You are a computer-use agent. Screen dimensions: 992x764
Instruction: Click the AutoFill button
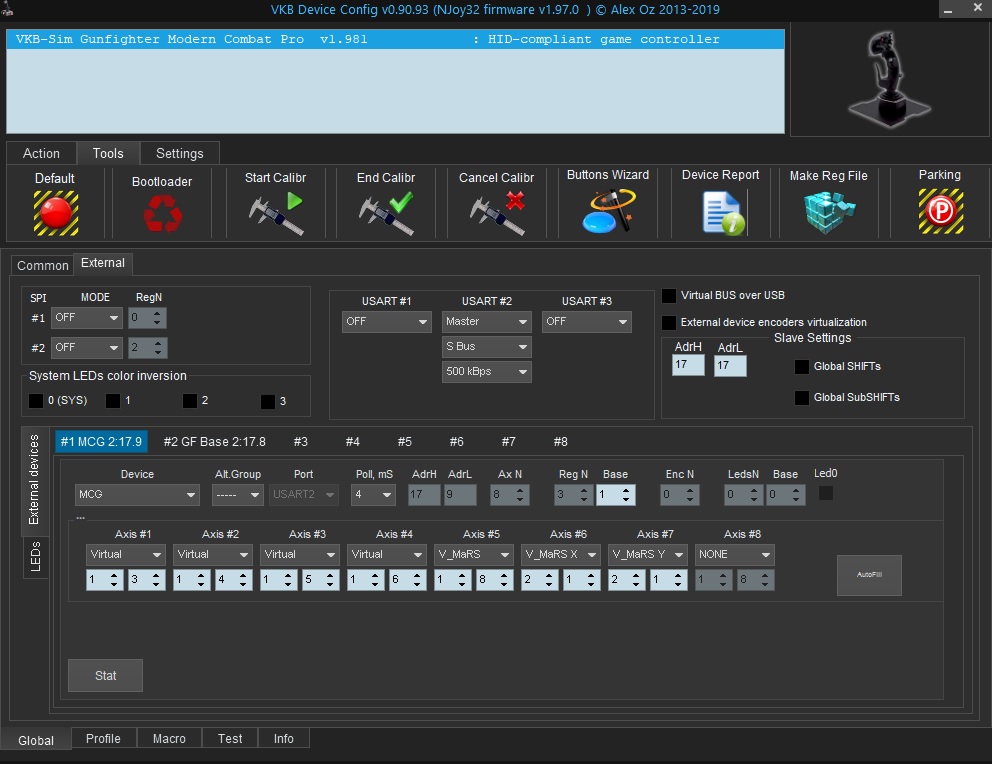coord(869,576)
